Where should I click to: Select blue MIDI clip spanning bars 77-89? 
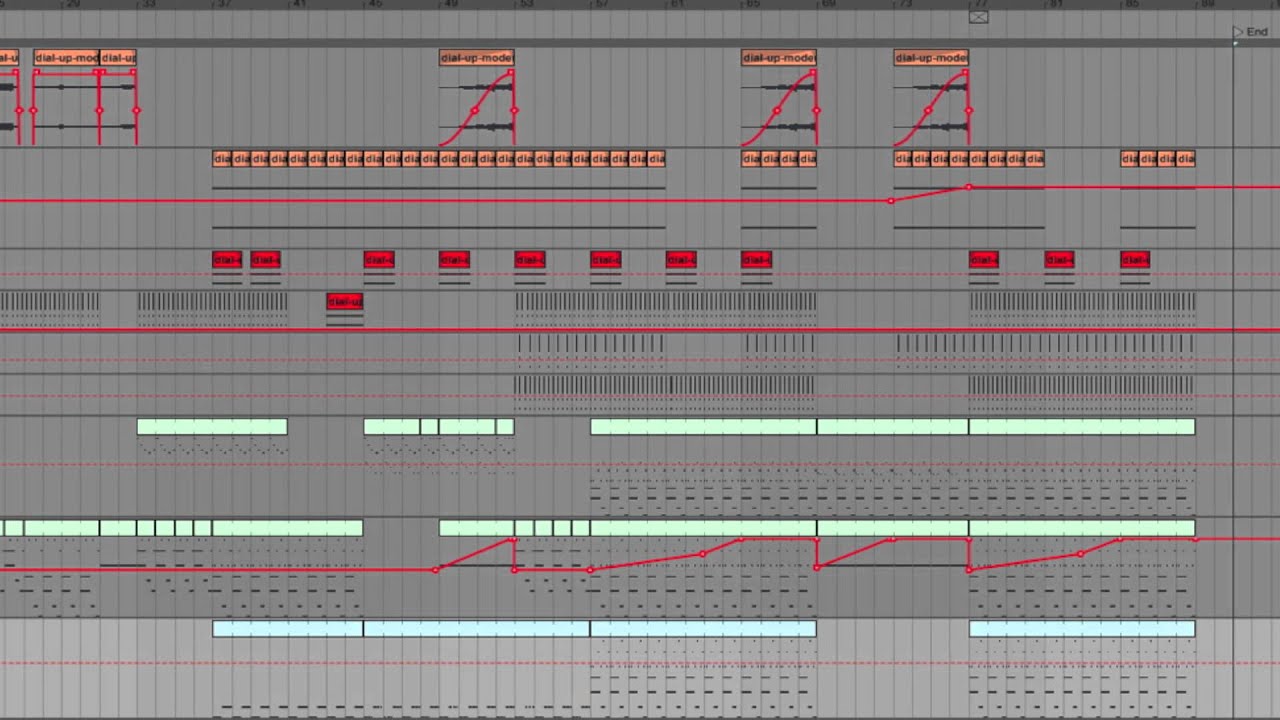point(1082,629)
